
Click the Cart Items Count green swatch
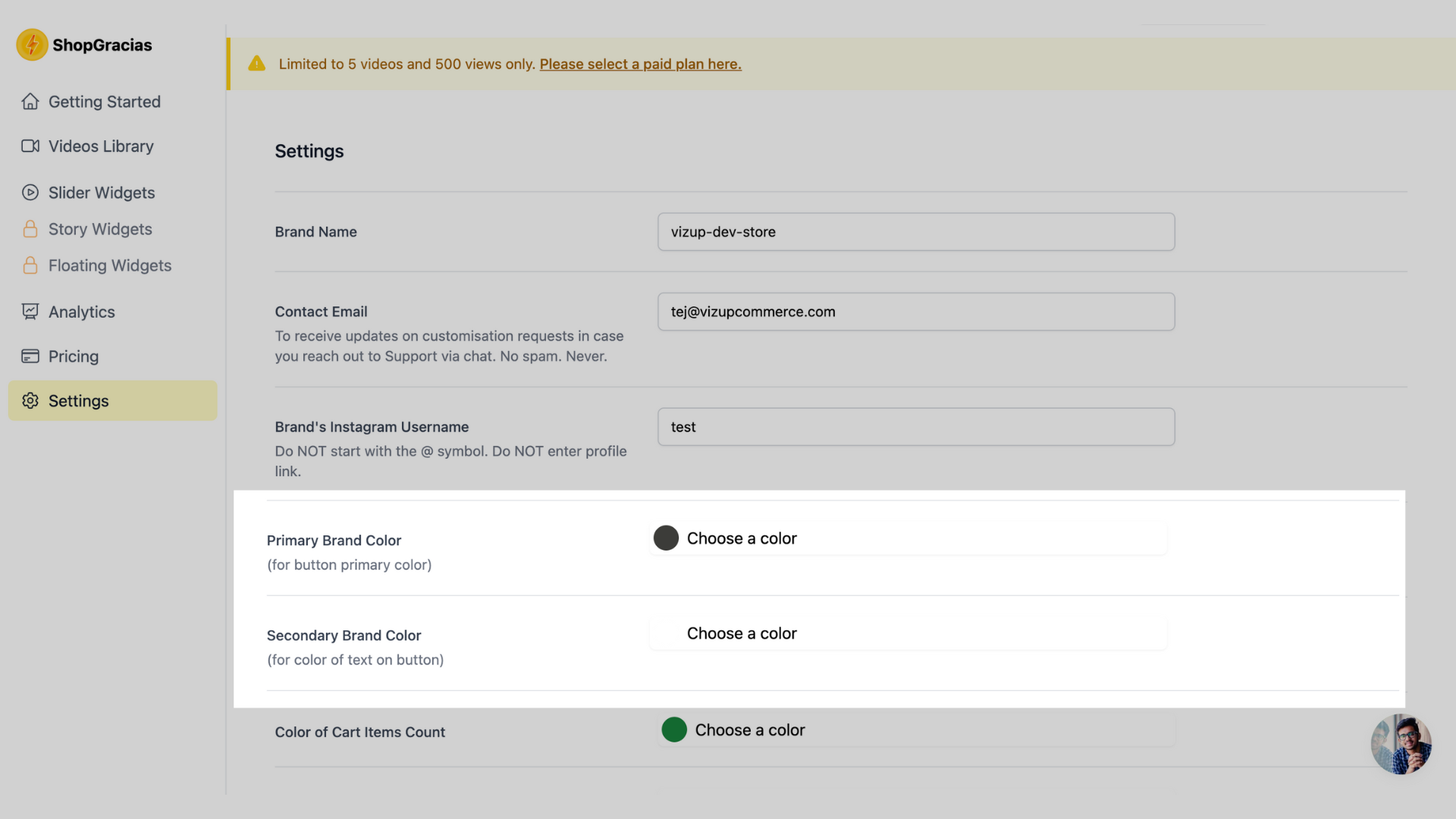click(674, 730)
